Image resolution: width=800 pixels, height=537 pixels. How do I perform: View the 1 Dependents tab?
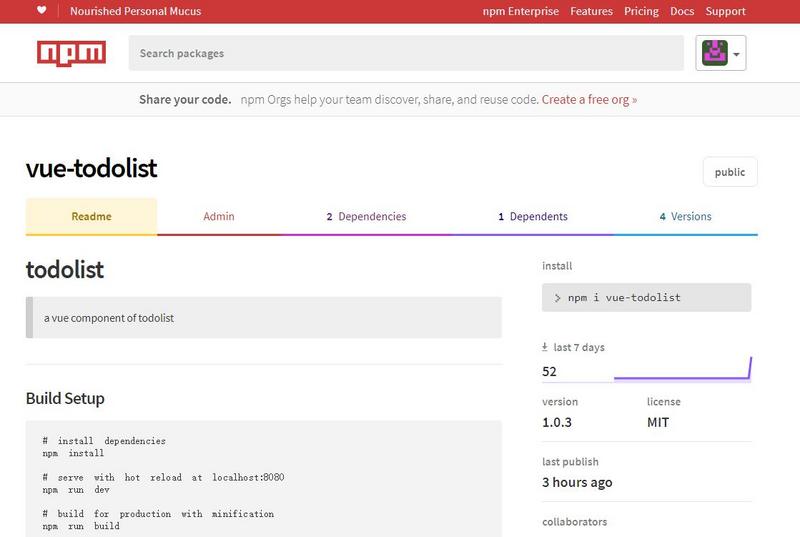pyautogui.click(x=533, y=216)
